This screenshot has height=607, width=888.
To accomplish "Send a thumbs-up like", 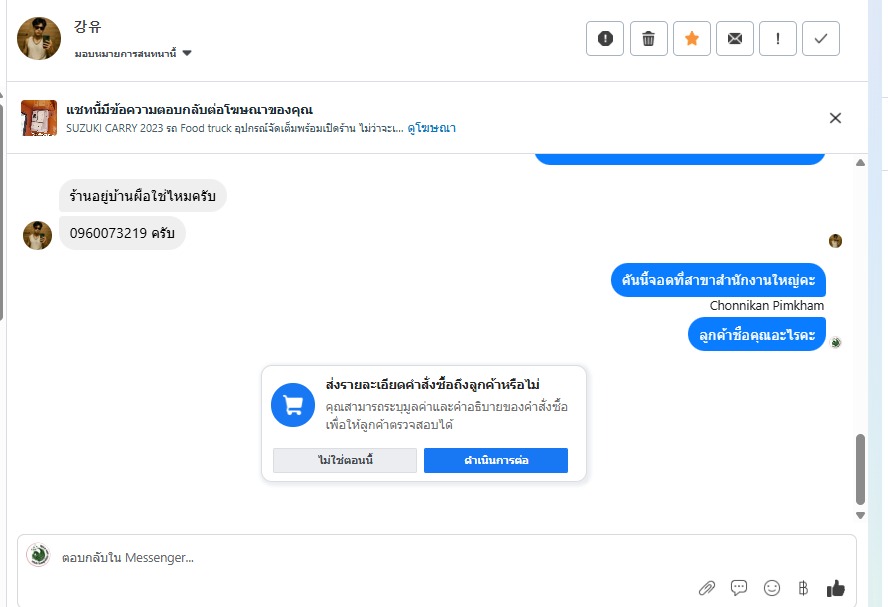I will [835, 588].
